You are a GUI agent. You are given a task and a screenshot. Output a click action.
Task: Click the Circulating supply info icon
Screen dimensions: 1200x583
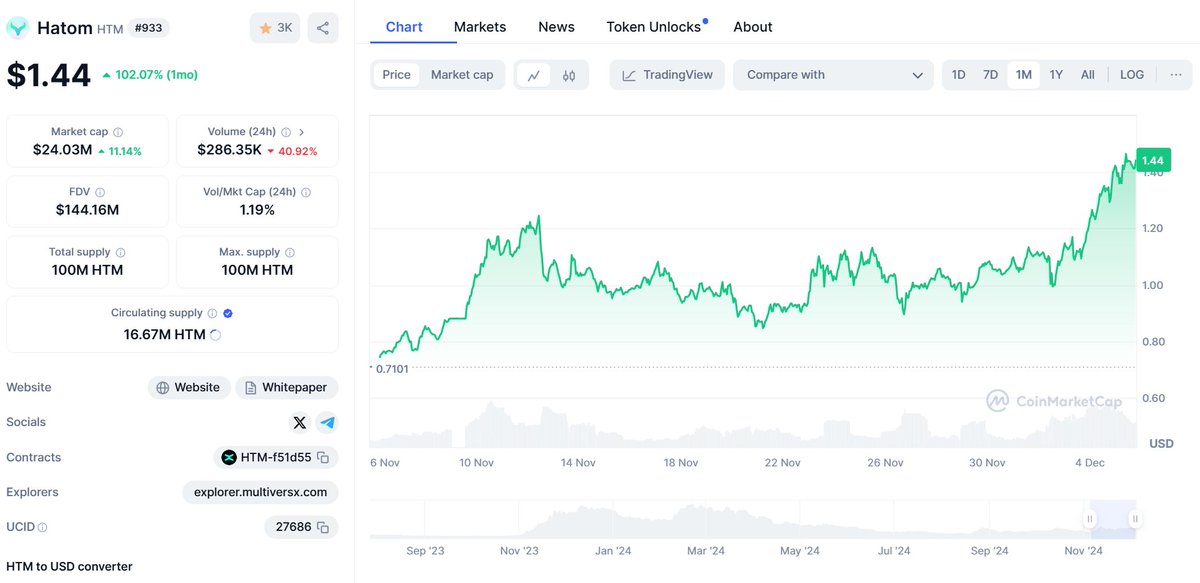pyautogui.click(x=212, y=313)
